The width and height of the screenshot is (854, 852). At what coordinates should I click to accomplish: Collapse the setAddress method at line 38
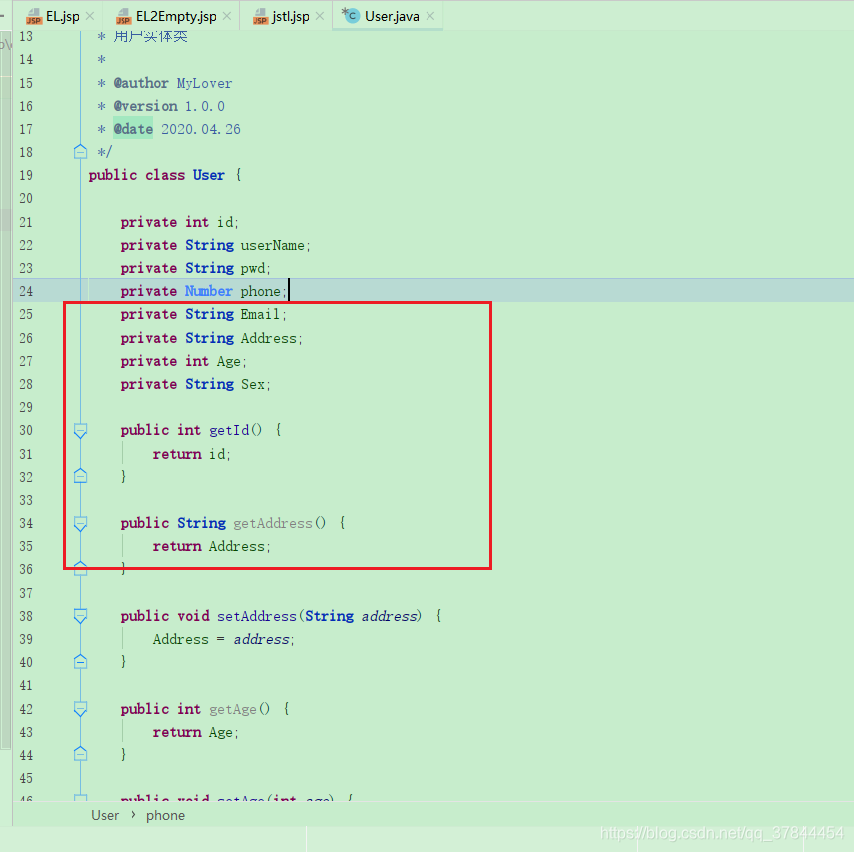80,616
